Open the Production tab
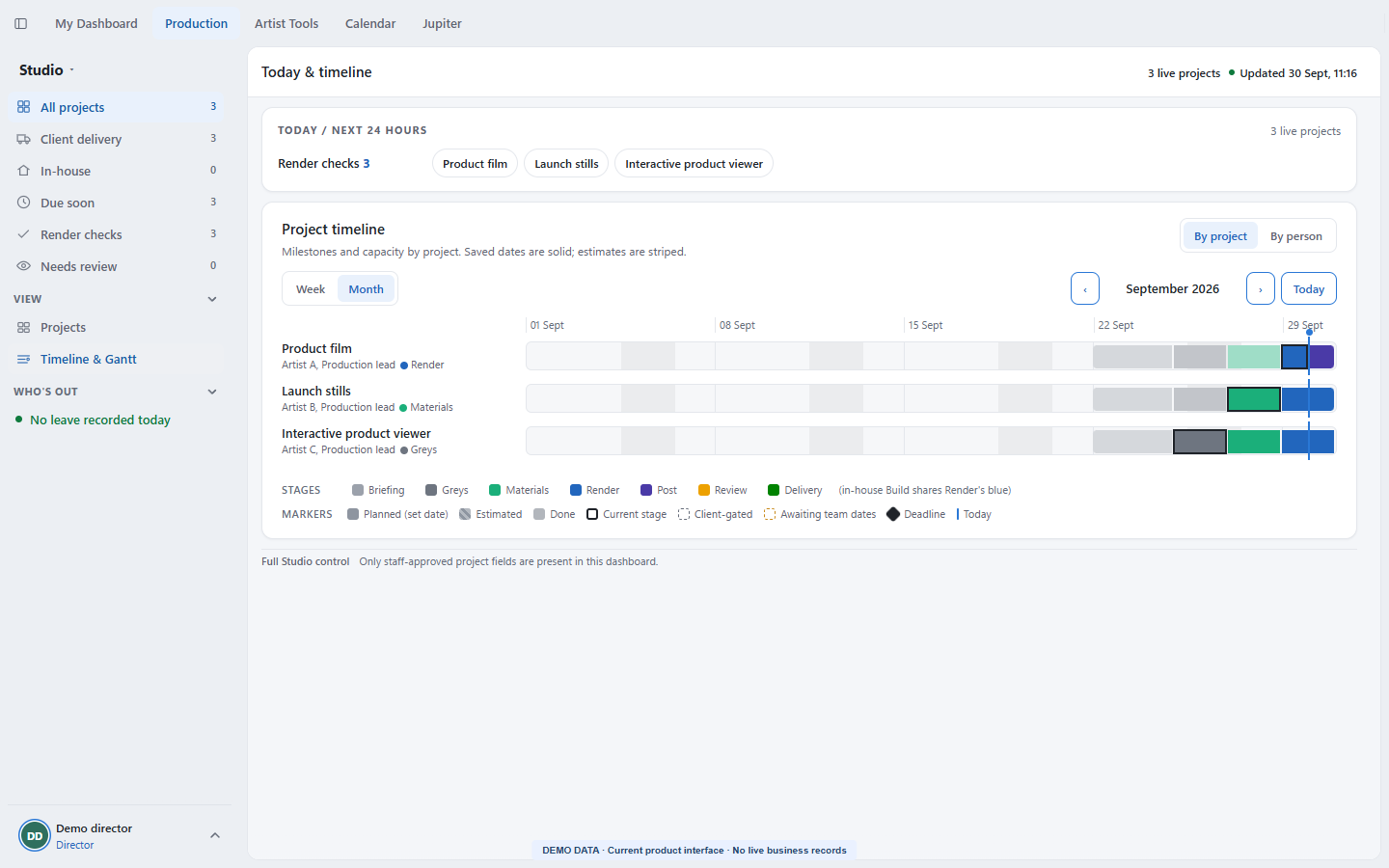Screen dimensions: 1389x868 pos(197,23)
